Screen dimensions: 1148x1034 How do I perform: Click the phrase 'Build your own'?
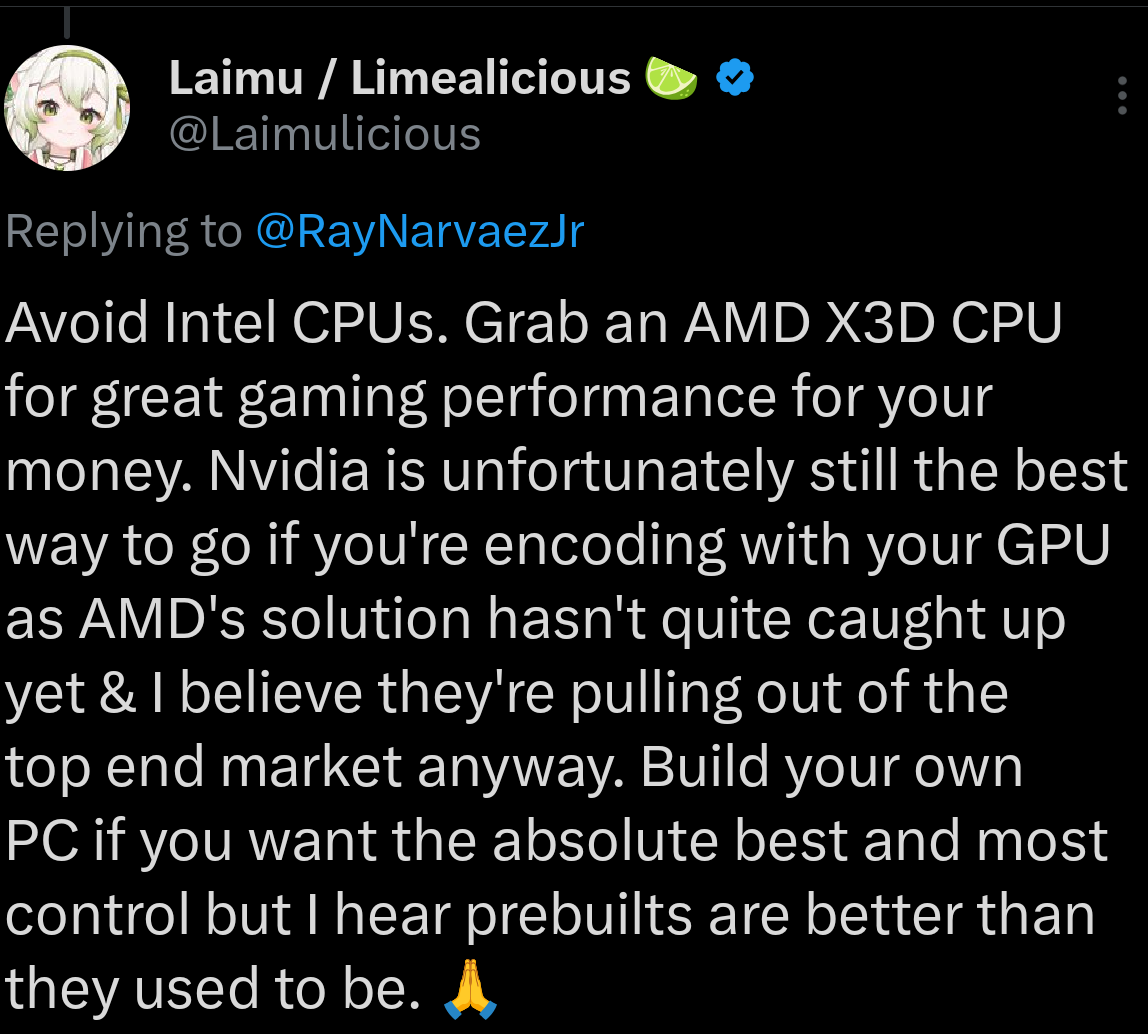[831, 768]
